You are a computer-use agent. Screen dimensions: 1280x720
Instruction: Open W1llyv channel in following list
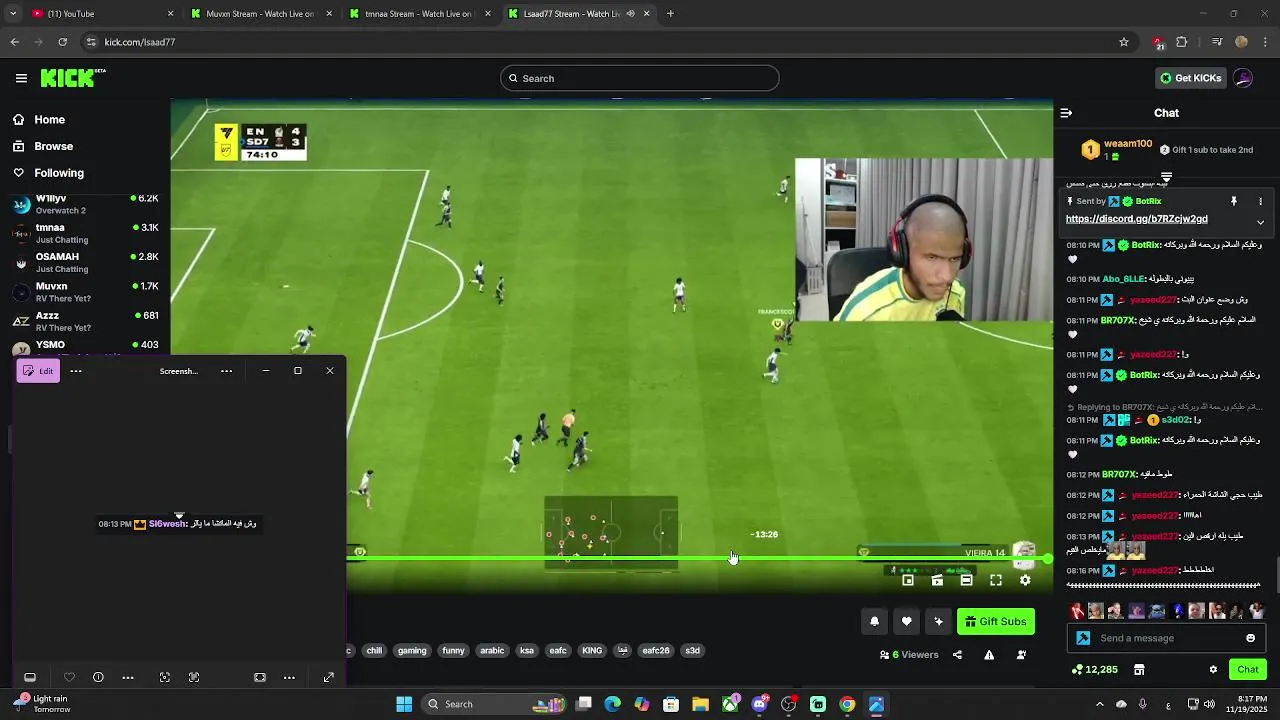[x=85, y=204]
